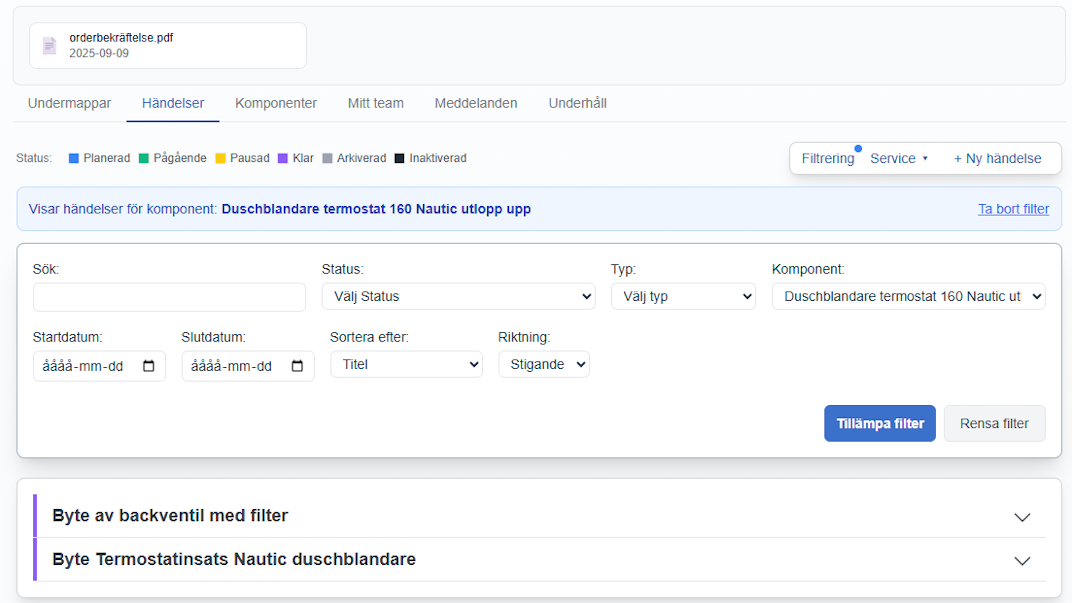Viewport: 1072px width, 603px height.
Task: Open the Riktning Stigande dropdown
Action: click(x=544, y=364)
